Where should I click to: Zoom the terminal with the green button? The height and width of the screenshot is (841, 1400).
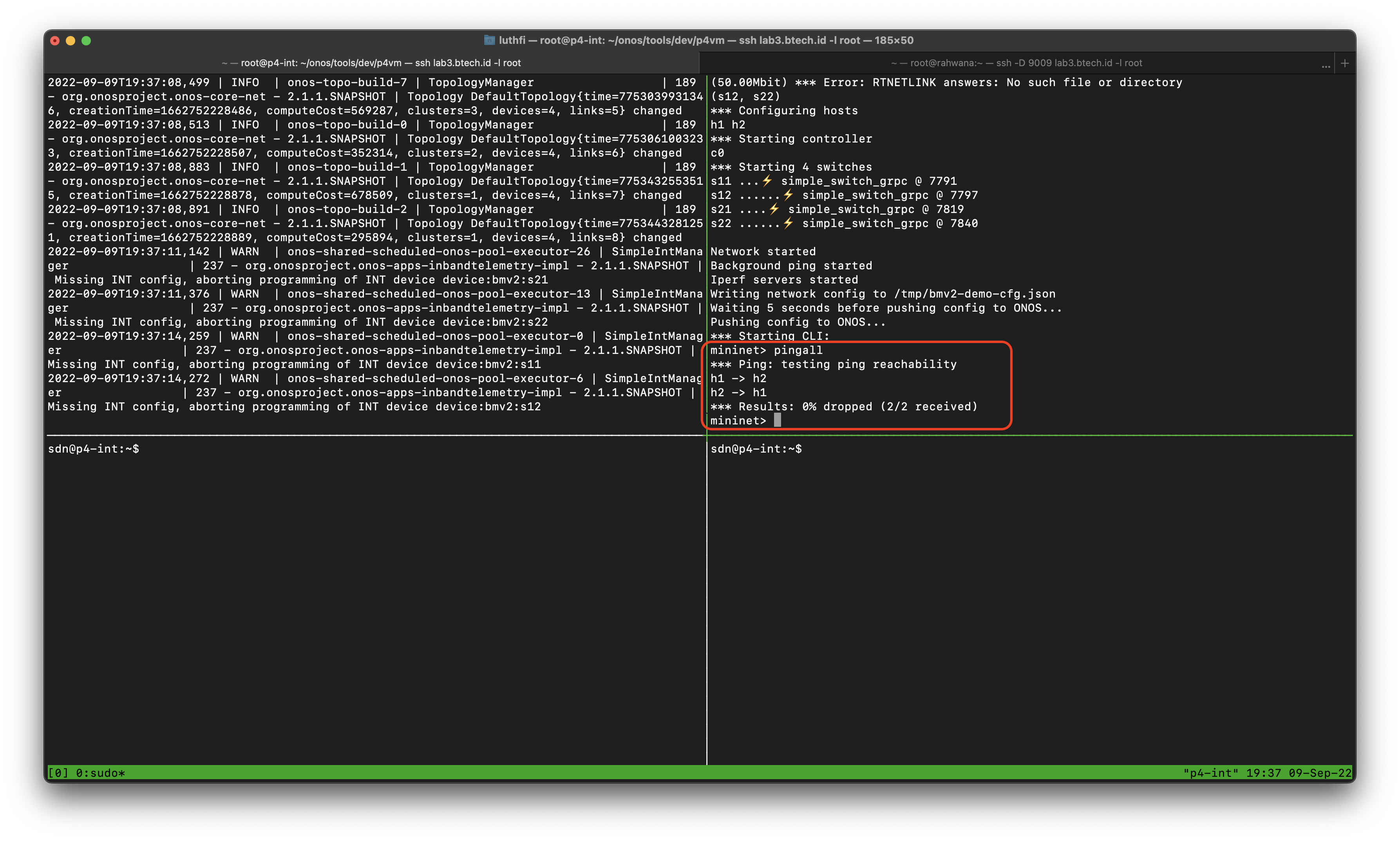coord(86,41)
